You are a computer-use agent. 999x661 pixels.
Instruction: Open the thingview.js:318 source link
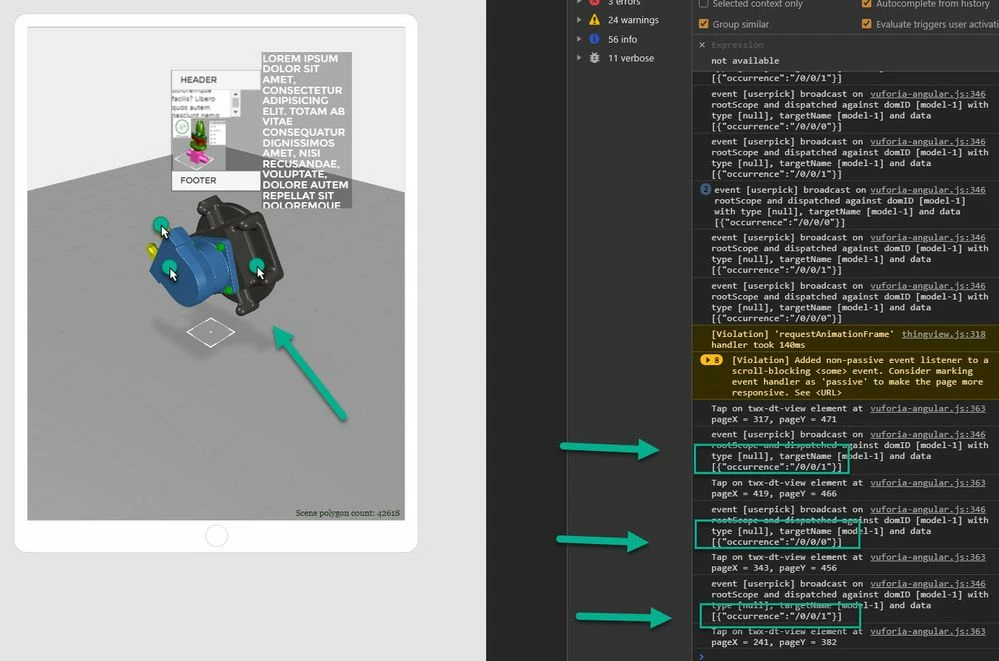click(x=944, y=334)
